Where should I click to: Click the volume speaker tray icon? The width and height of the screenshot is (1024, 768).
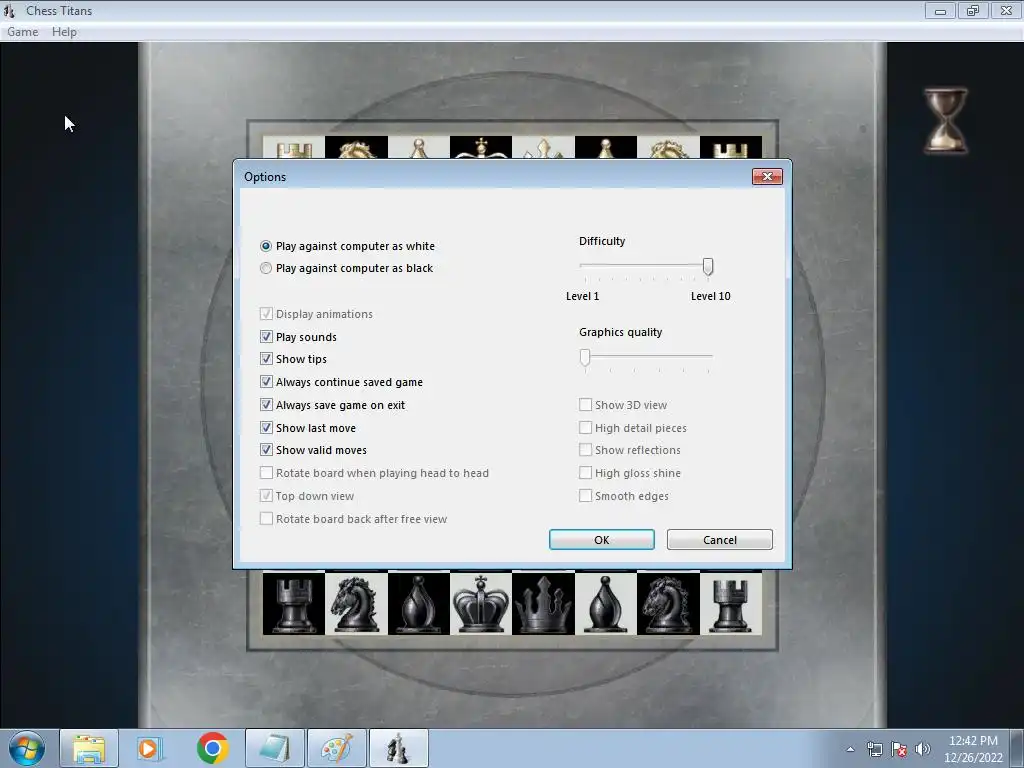(923, 749)
